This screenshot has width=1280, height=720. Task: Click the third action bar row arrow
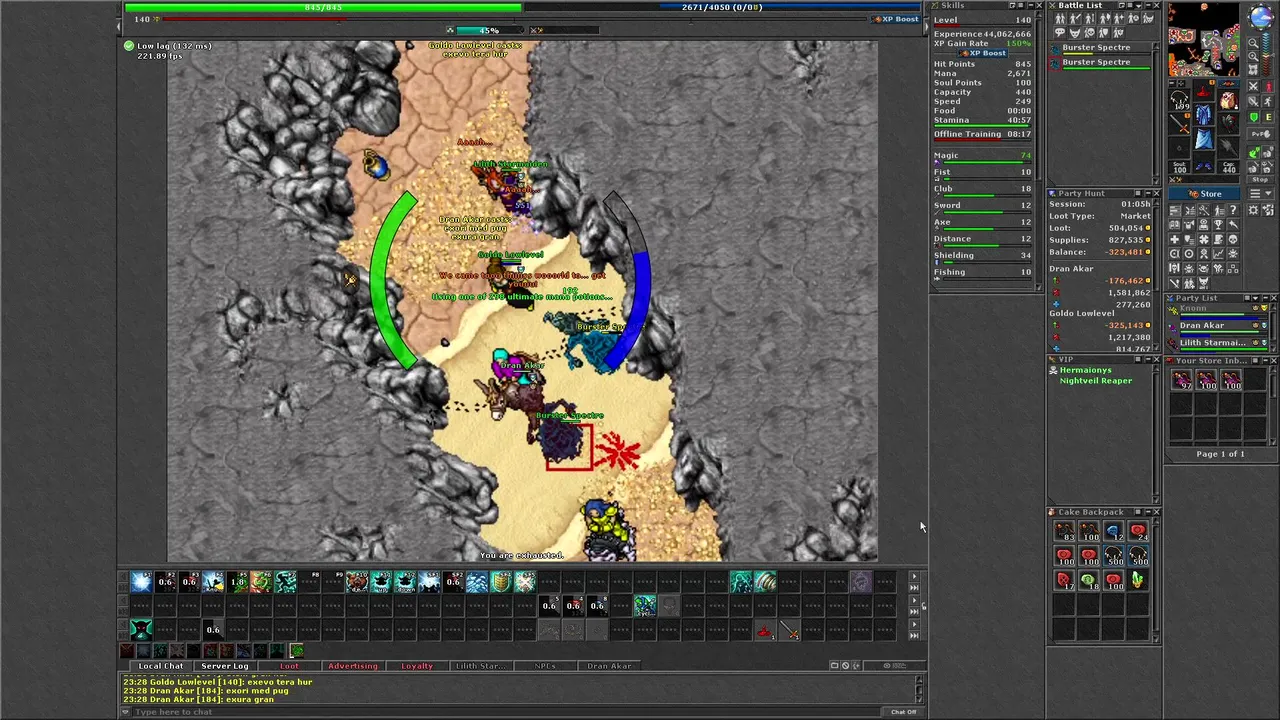click(914, 624)
